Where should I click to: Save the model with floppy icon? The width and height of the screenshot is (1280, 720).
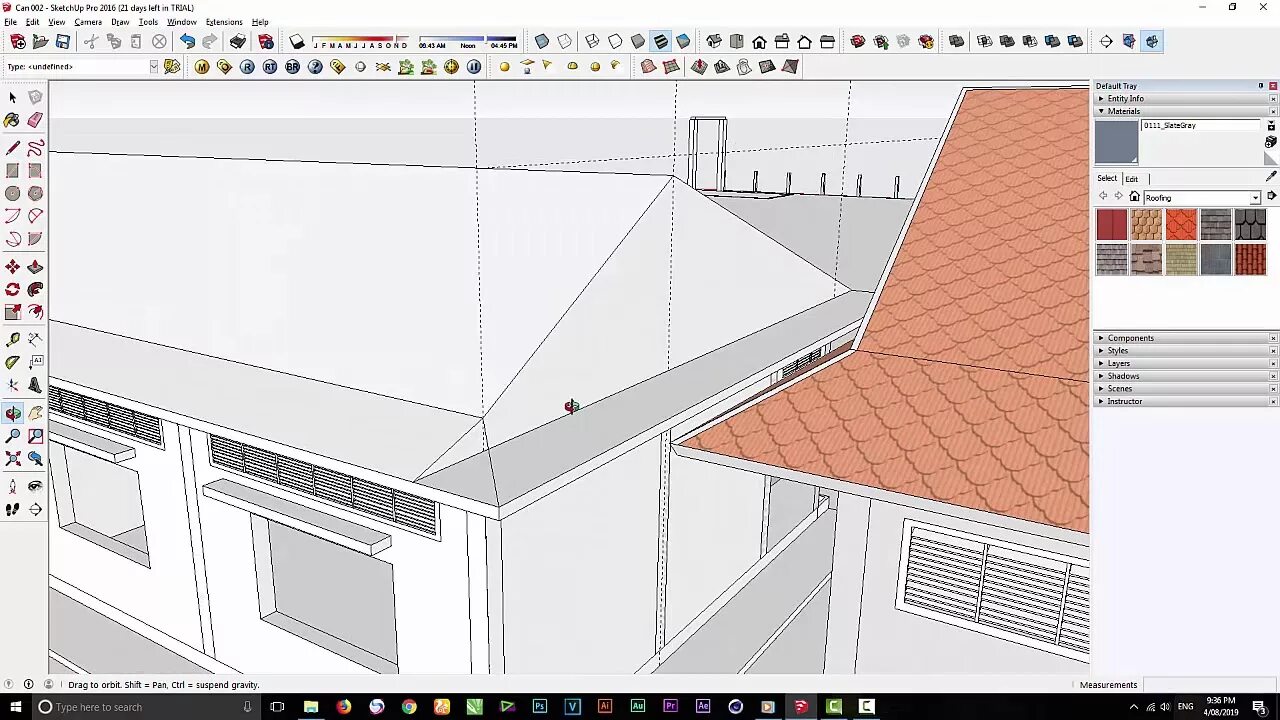tap(63, 41)
